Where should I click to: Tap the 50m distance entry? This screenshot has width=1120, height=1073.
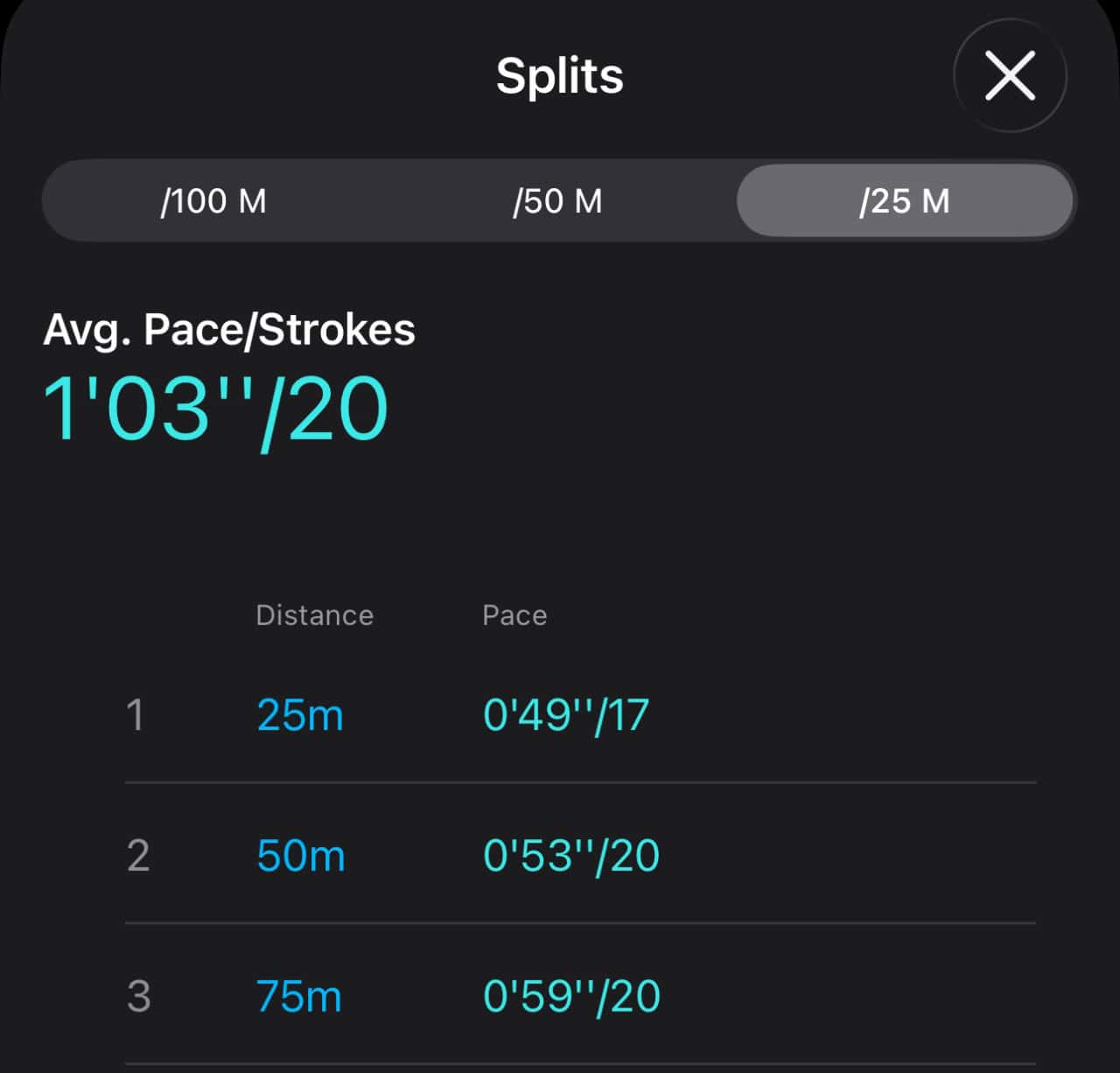(x=301, y=855)
